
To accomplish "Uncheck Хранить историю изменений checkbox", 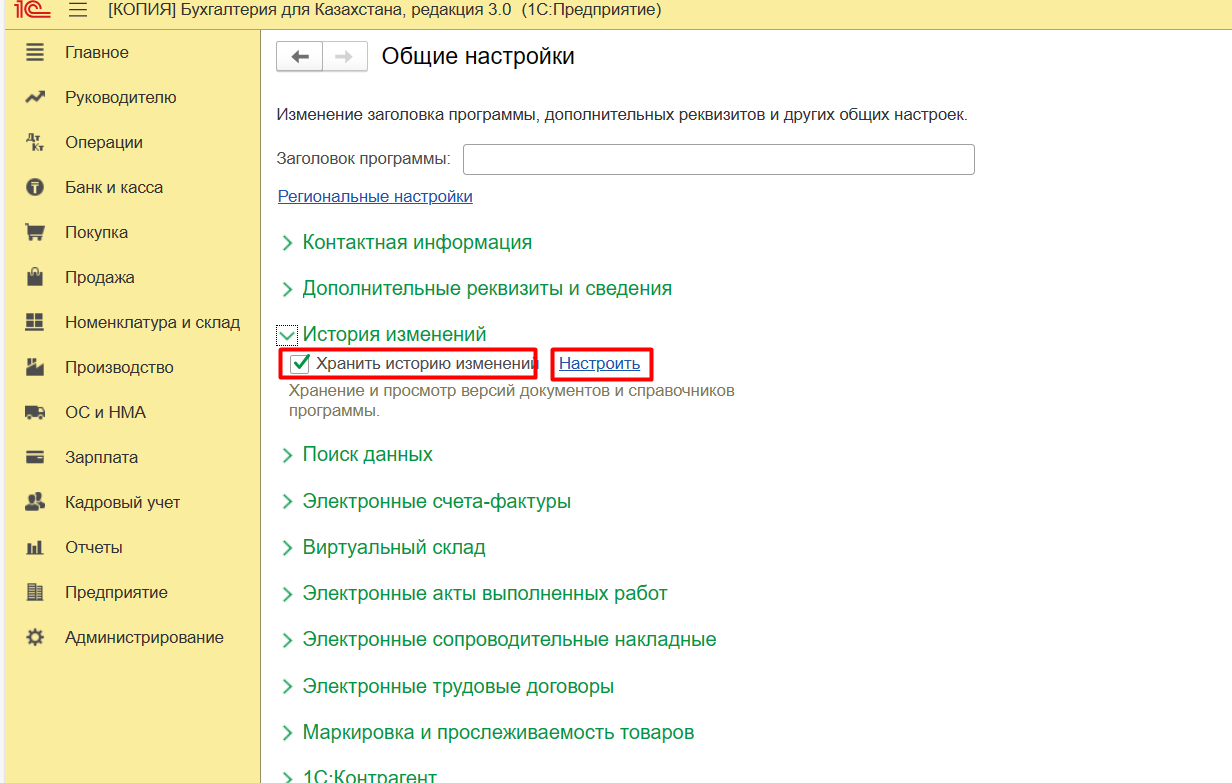I will 299,363.
